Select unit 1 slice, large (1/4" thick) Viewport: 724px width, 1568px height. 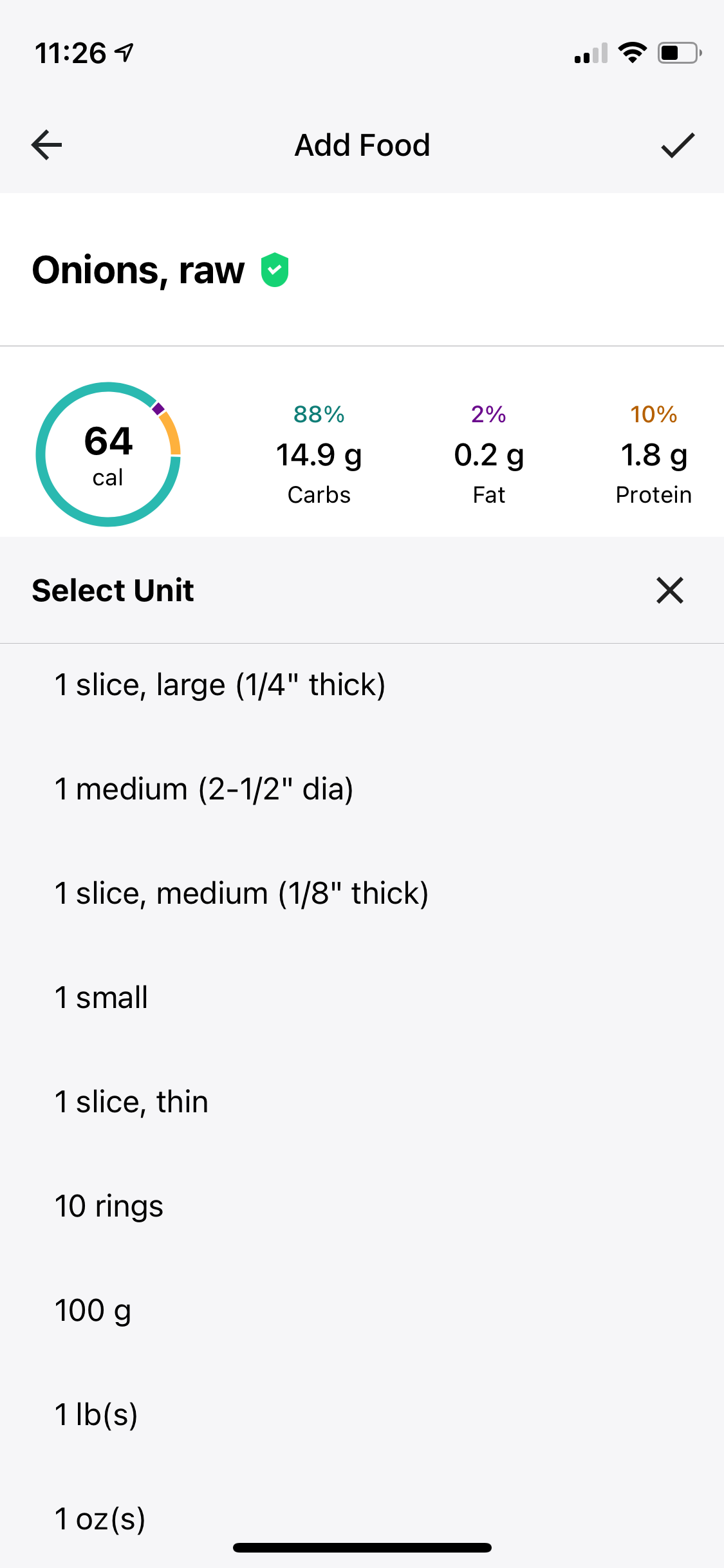click(362, 684)
